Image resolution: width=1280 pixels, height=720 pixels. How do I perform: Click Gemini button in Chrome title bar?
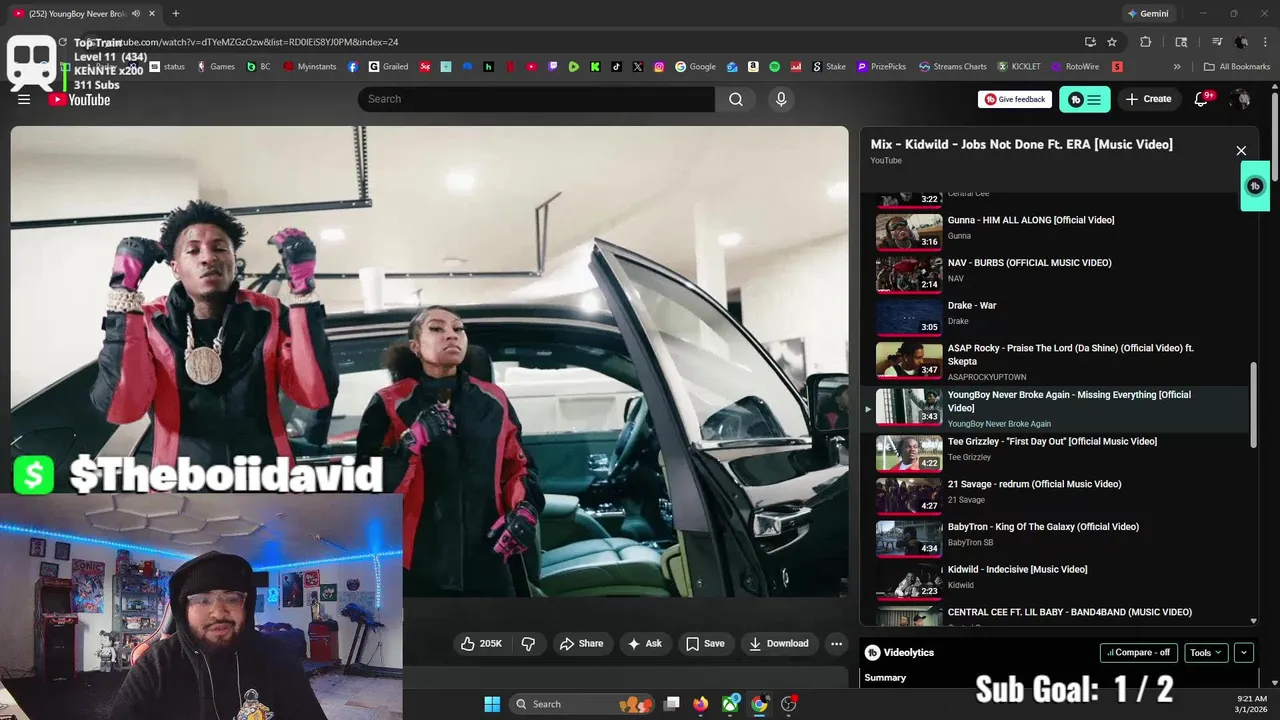1148,14
